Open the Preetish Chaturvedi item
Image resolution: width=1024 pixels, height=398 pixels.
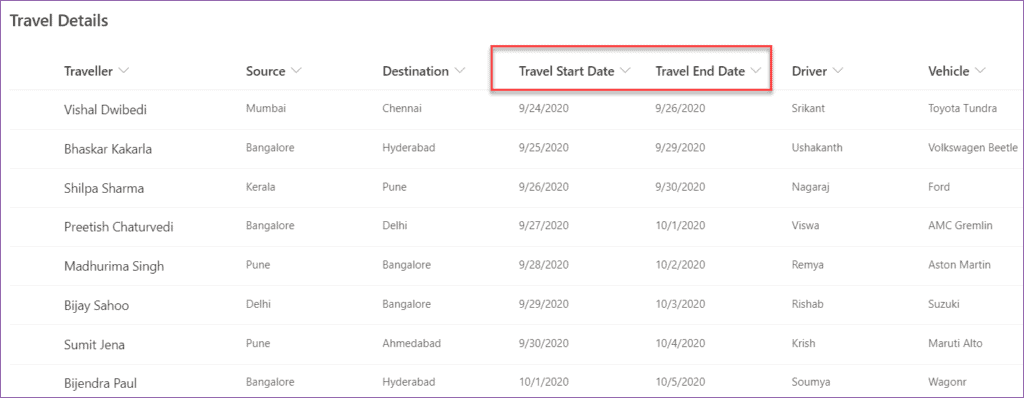click(x=118, y=227)
